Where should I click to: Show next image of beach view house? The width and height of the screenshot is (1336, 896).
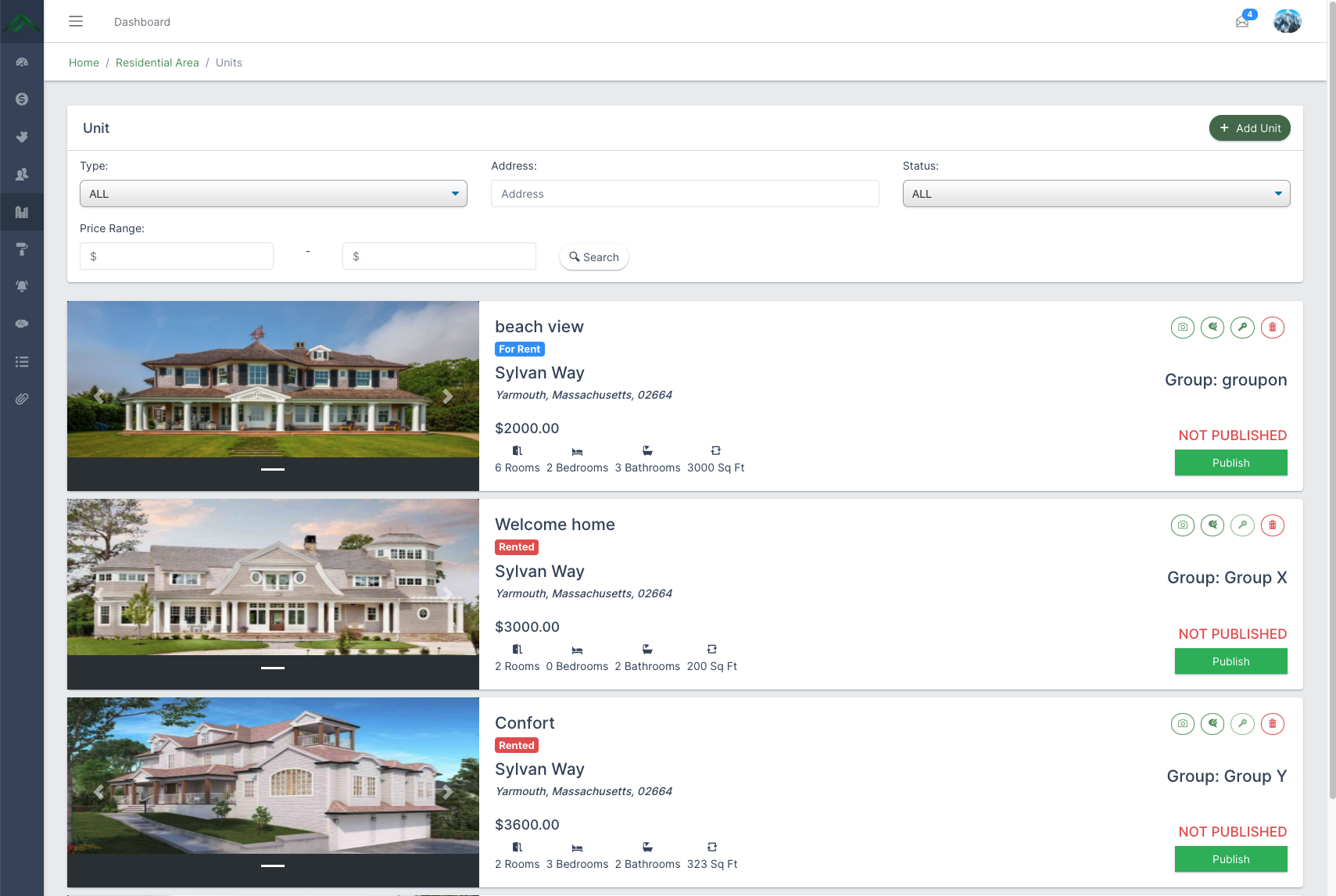pyautogui.click(x=448, y=396)
